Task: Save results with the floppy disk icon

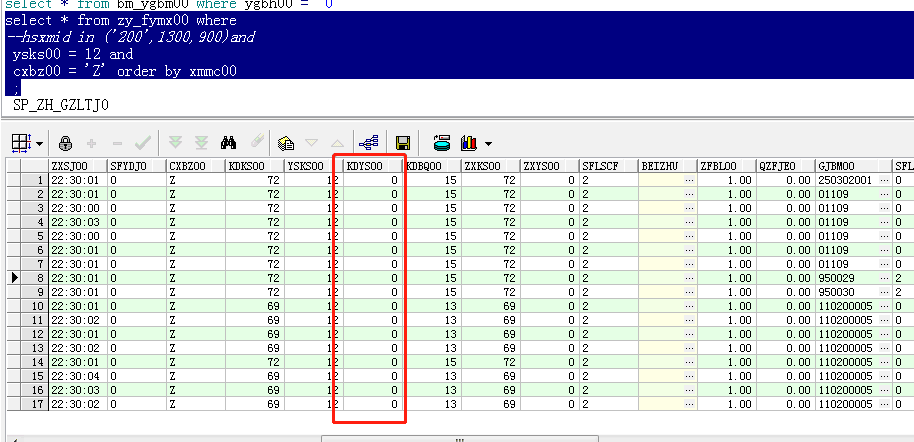Action: [x=402, y=143]
